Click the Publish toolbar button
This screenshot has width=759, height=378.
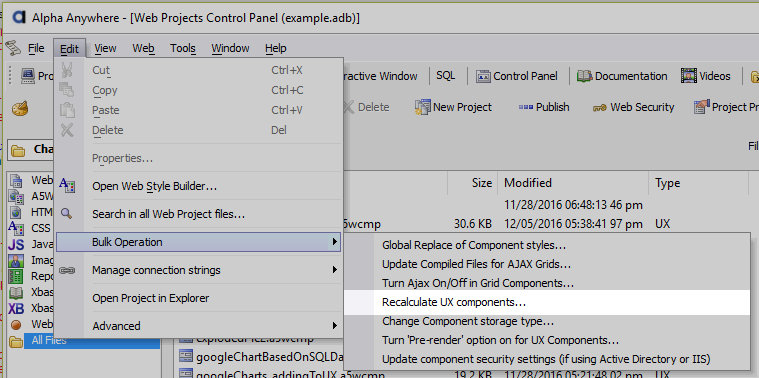(x=544, y=107)
